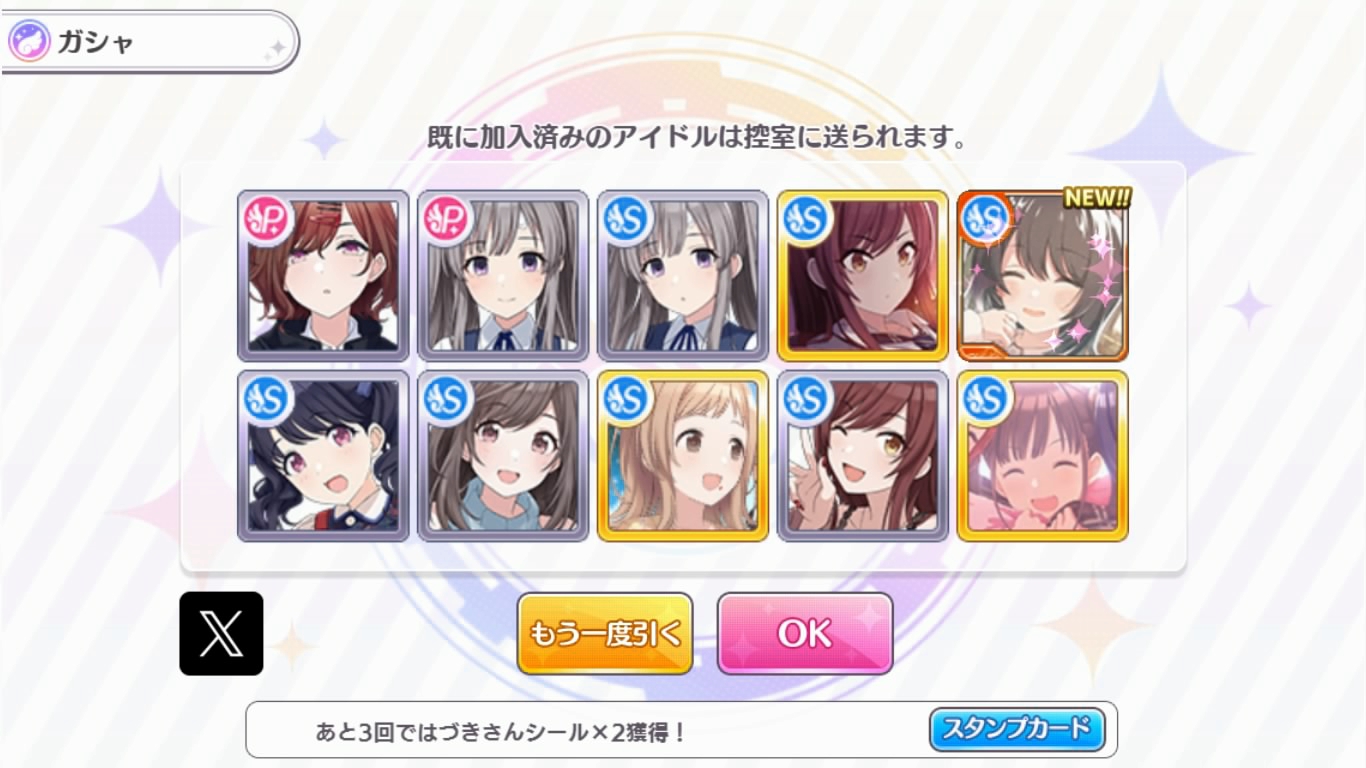Open the スタンプカード stamp card

(x=1017, y=729)
